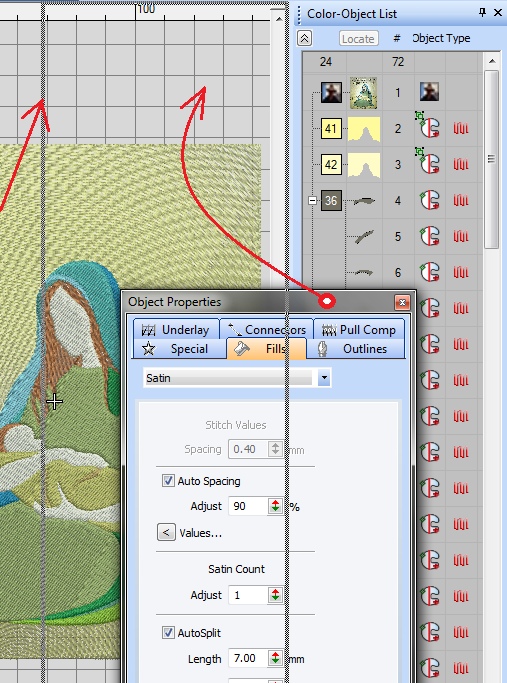Click the Auto Spacing Adjust percent spinner

coord(275,506)
